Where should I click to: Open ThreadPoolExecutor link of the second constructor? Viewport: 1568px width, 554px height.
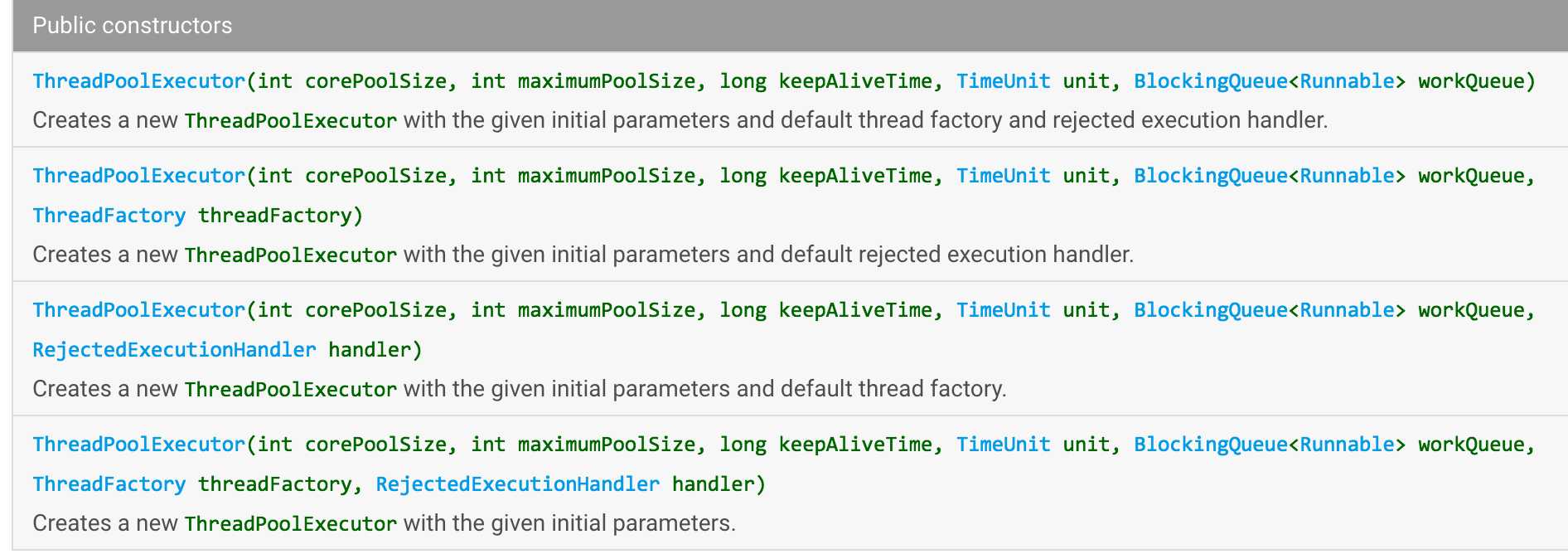point(138,176)
